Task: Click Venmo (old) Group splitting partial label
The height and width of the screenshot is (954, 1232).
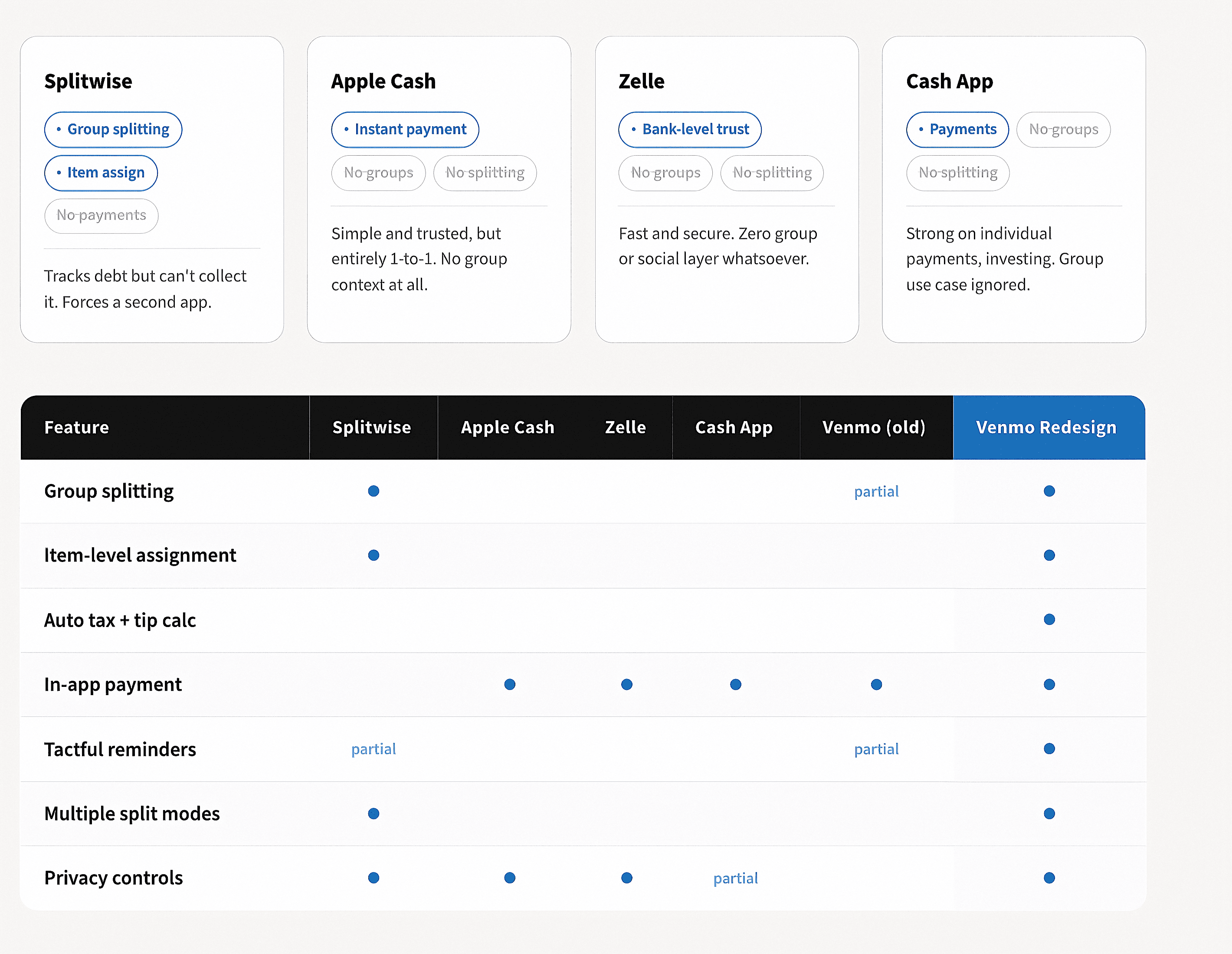Action: 876,492
